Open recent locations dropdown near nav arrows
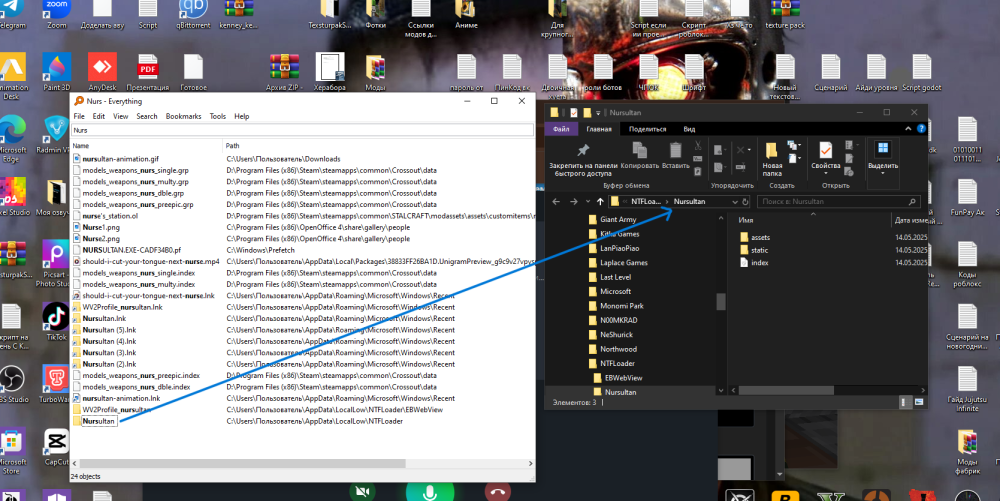The image size is (1000, 501). [x=588, y=201]
